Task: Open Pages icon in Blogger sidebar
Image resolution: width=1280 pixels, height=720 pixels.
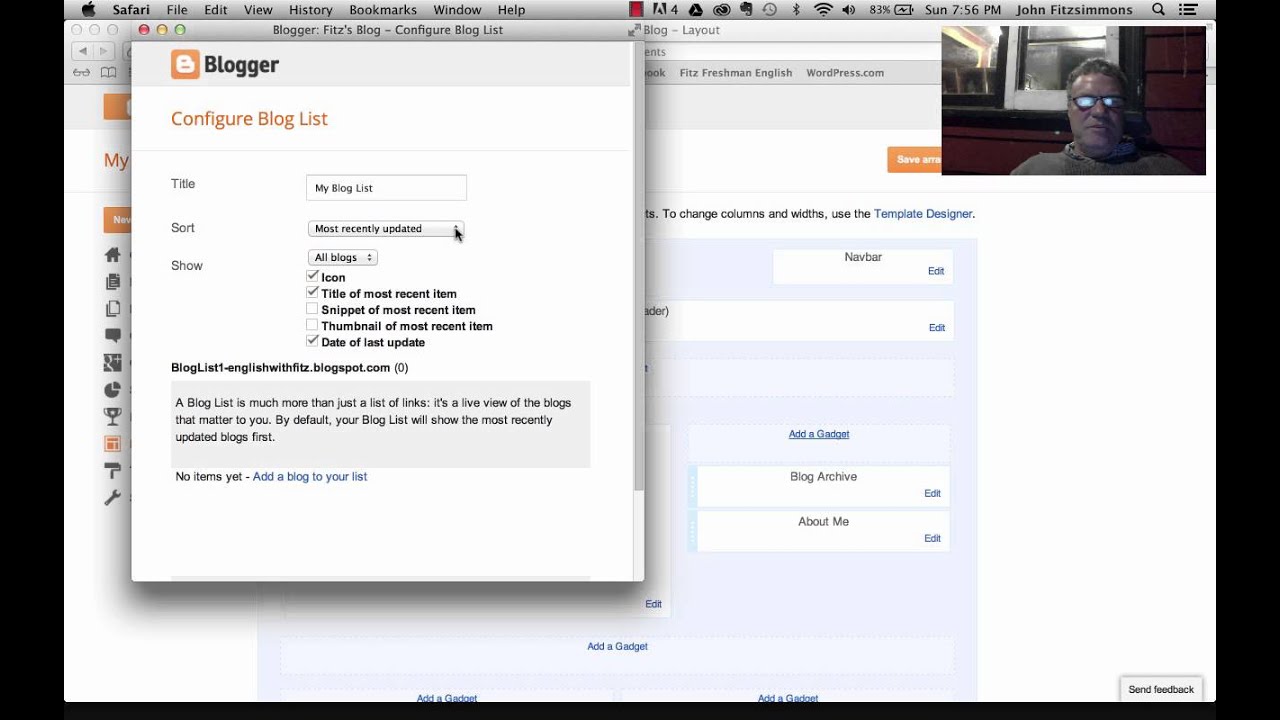Action: click(113, 309)
